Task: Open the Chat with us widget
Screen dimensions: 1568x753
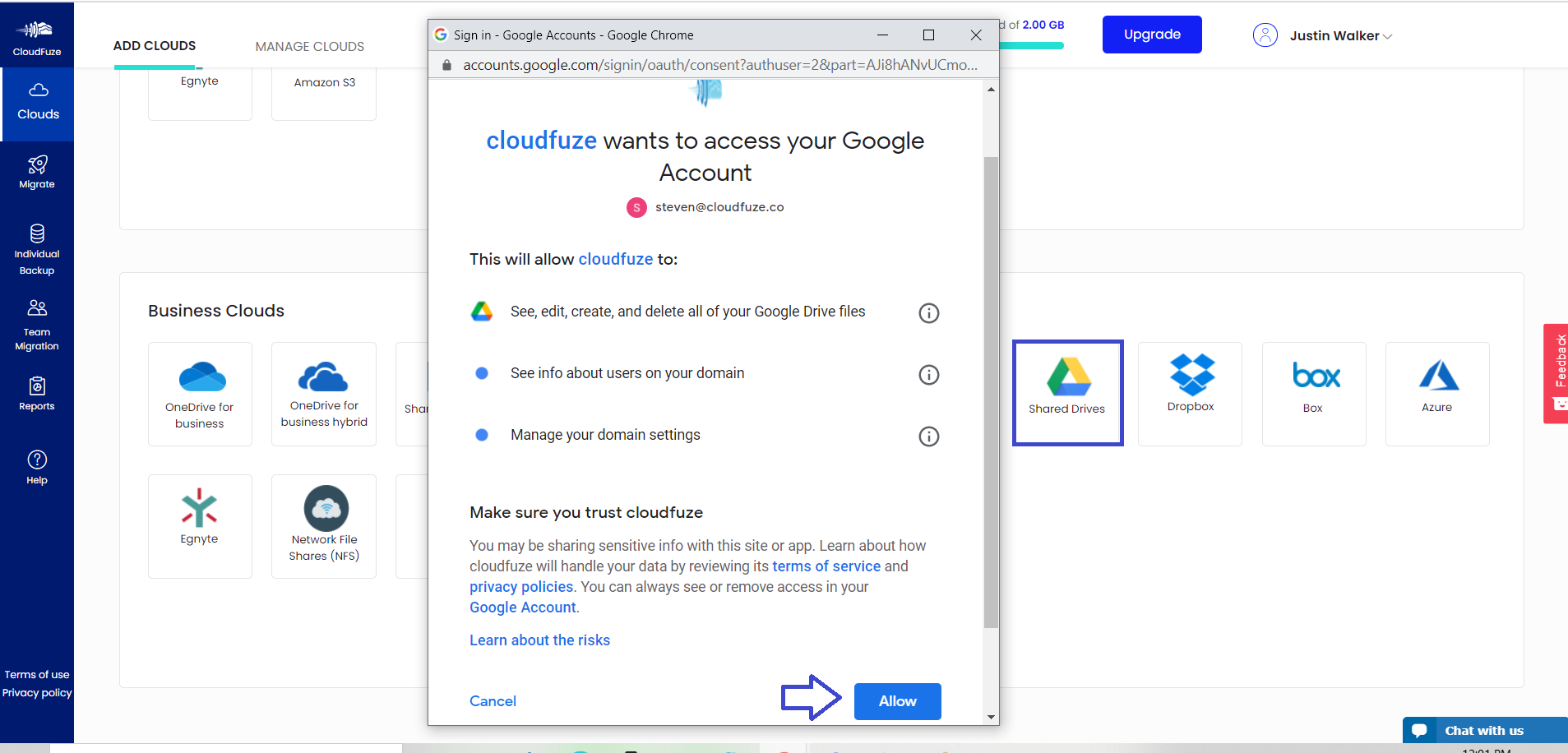Action: click(x=1484, y=730)
